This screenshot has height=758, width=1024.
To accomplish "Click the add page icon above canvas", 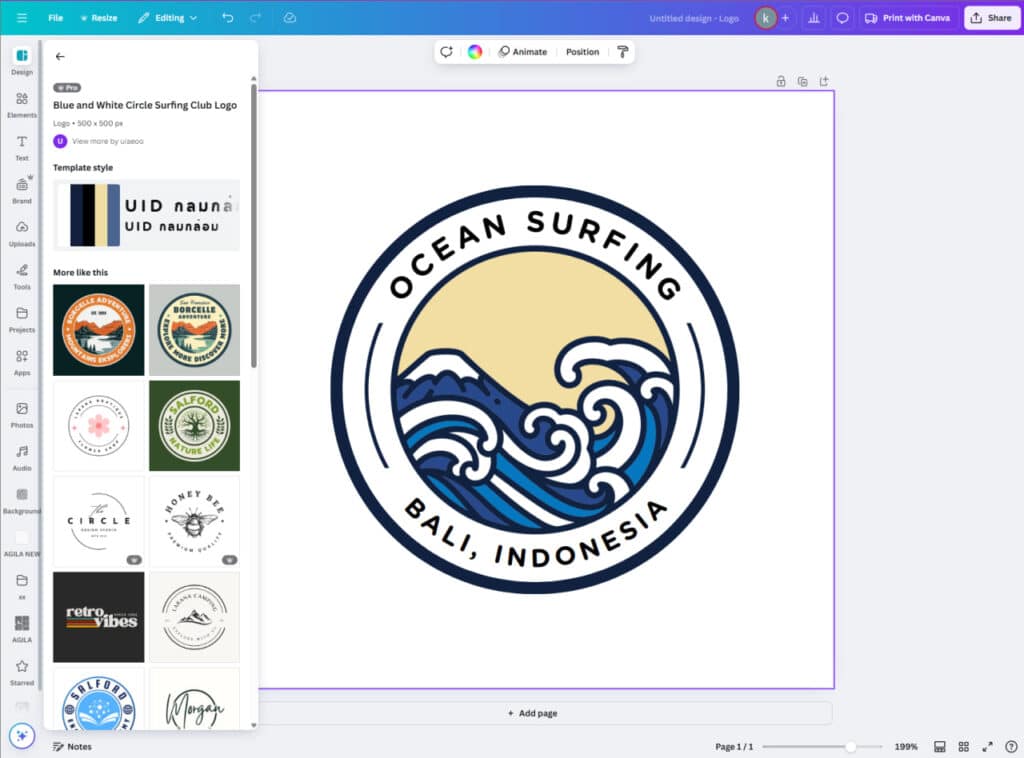I will [x=824, y=81].
